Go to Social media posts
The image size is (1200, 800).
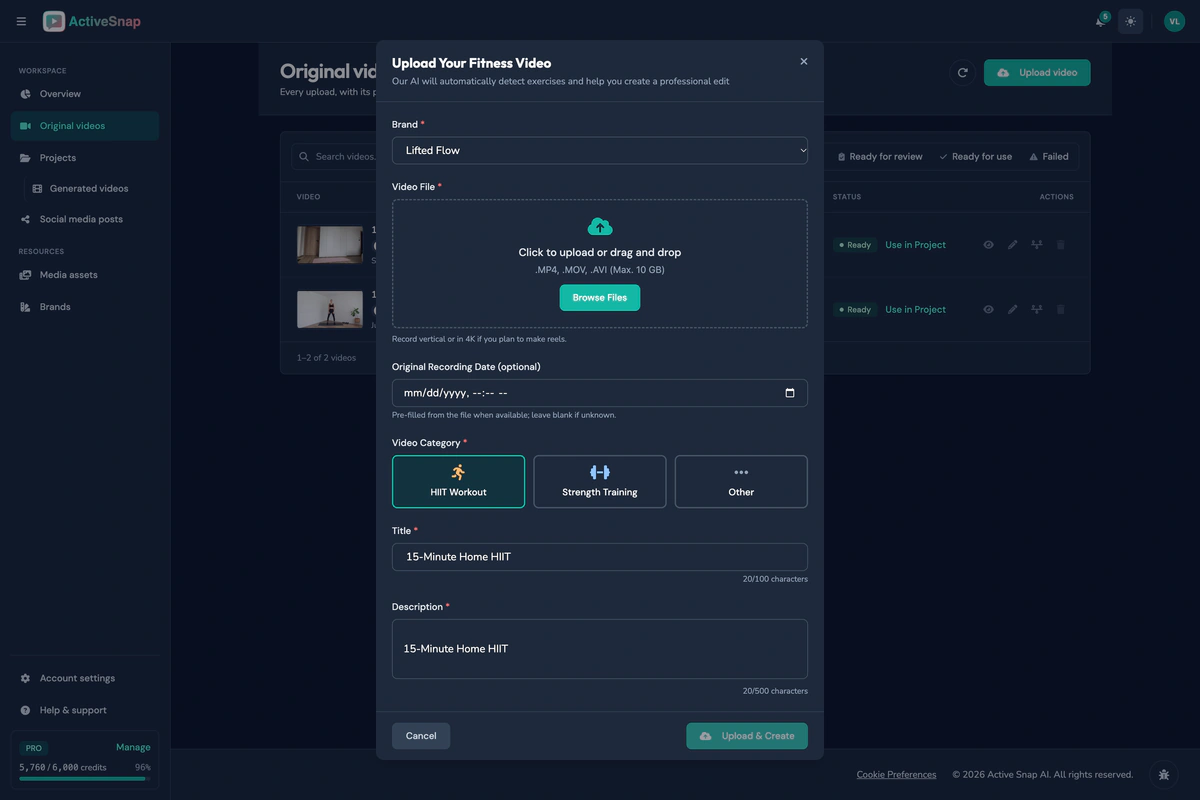coord(85,219)
